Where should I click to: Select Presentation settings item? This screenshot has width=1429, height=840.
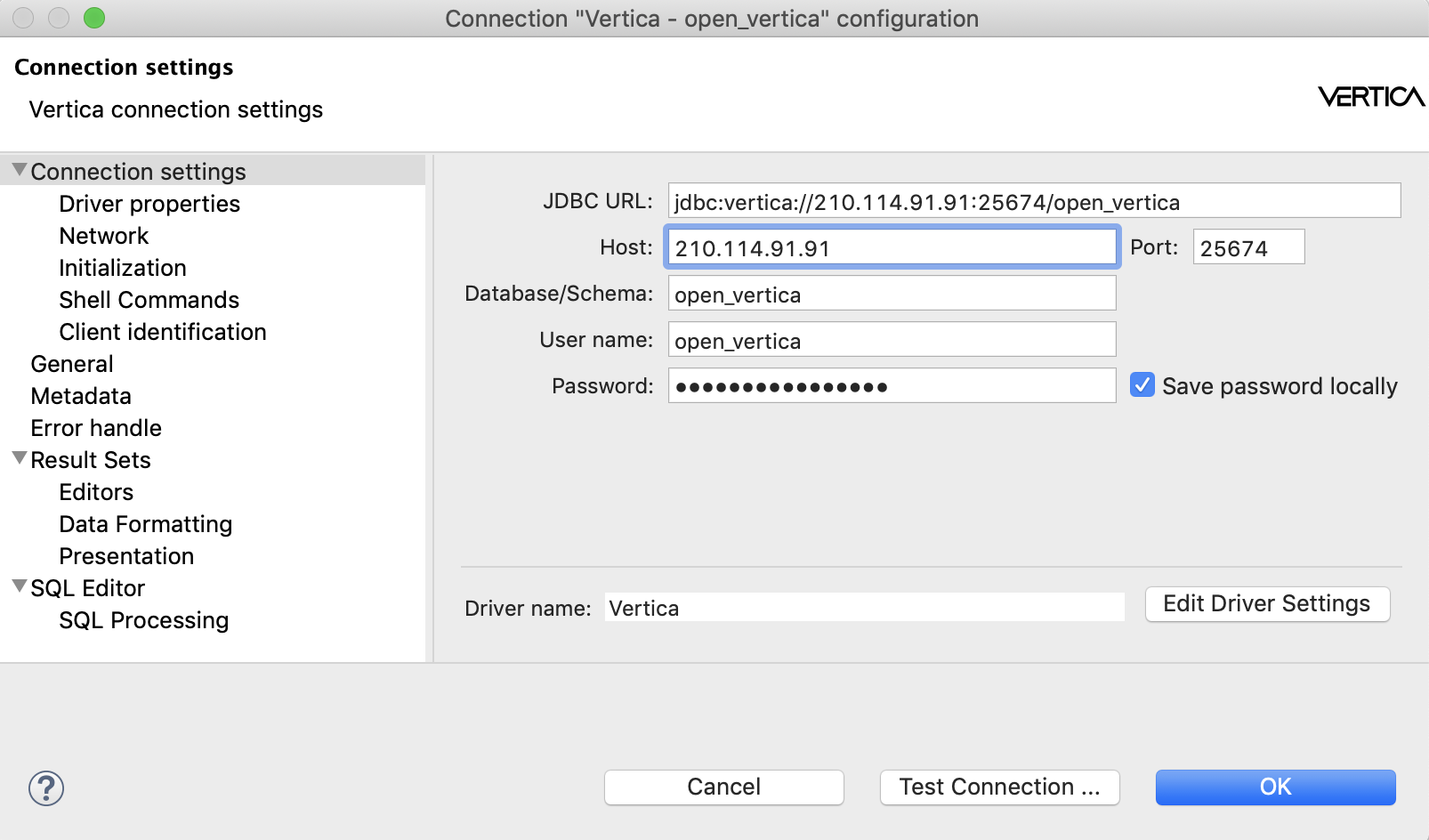[x=126, y=556]
